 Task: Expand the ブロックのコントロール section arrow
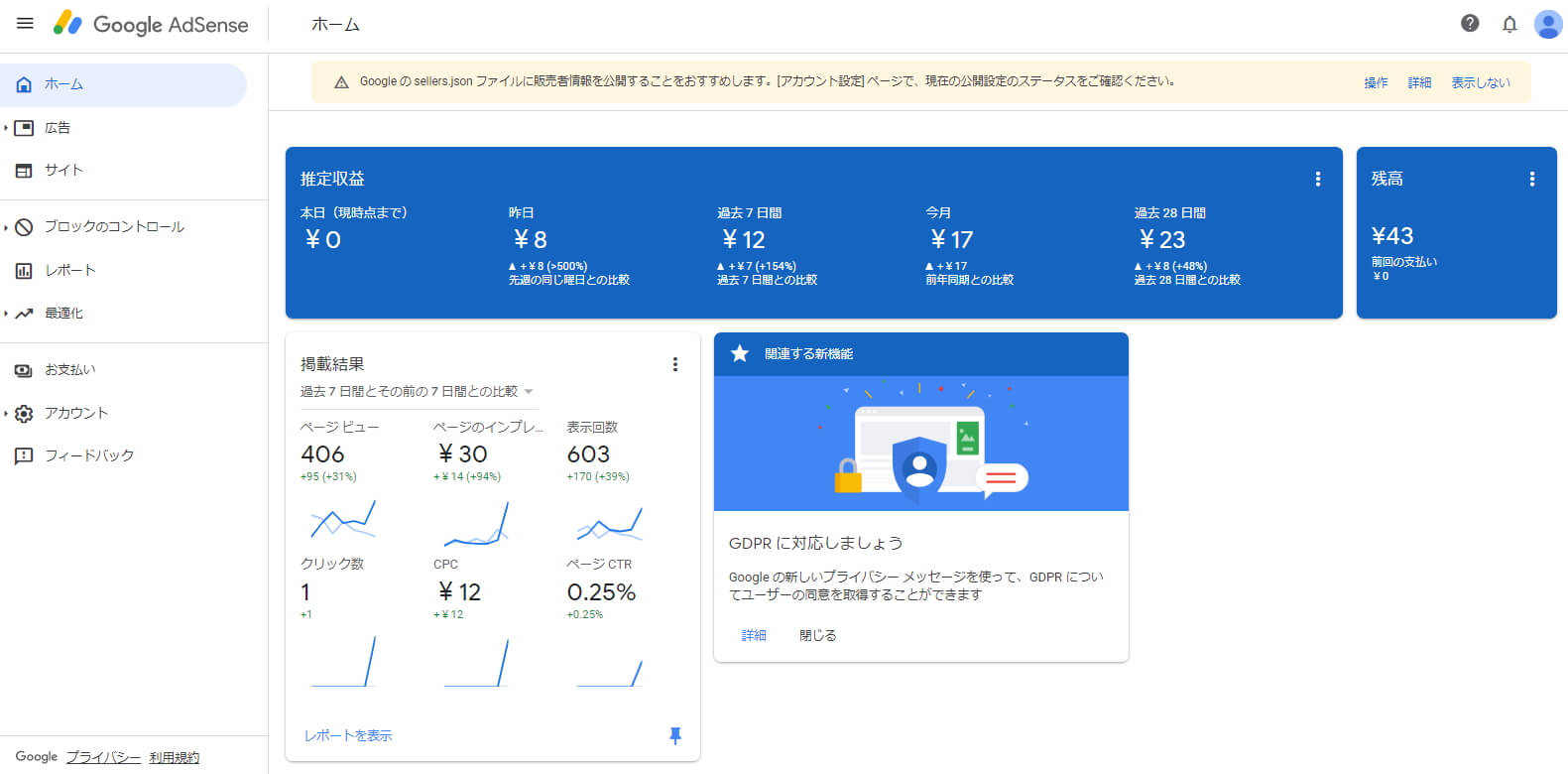coord(6,227)
